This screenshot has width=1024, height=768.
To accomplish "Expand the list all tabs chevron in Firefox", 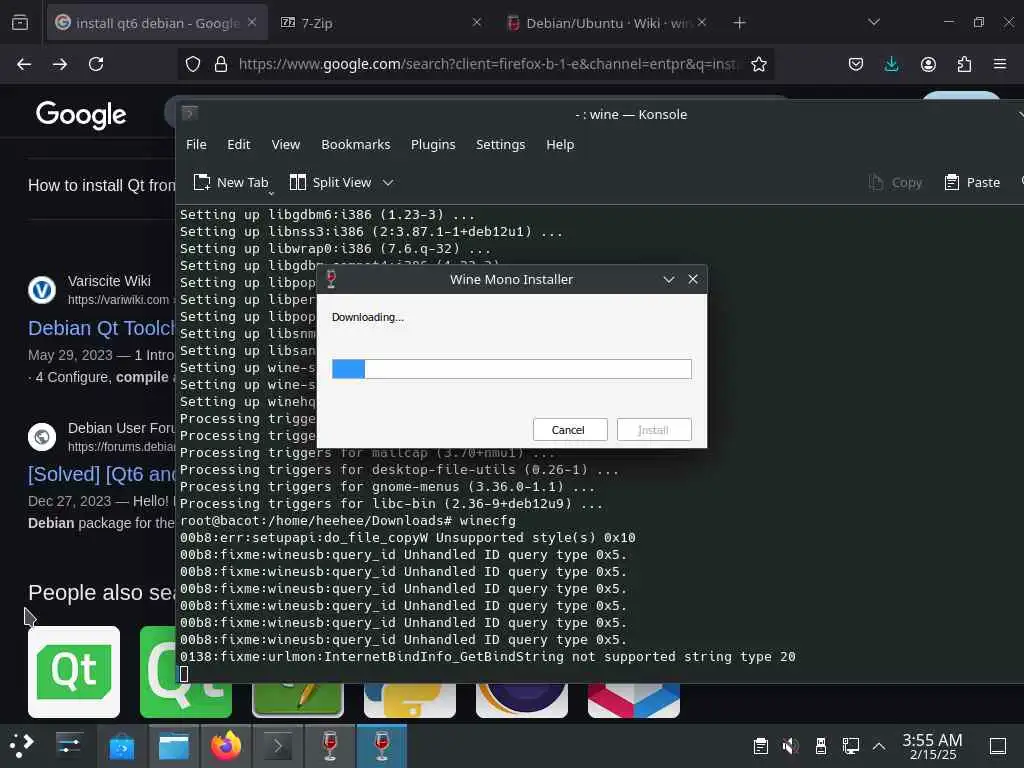I will (874, 23).
